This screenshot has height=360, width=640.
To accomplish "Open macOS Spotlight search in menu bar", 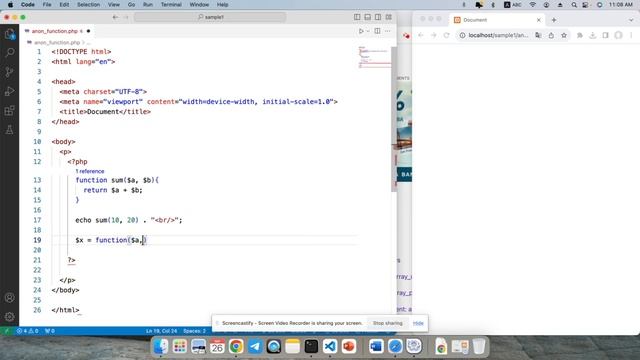I will pos(574,4).
